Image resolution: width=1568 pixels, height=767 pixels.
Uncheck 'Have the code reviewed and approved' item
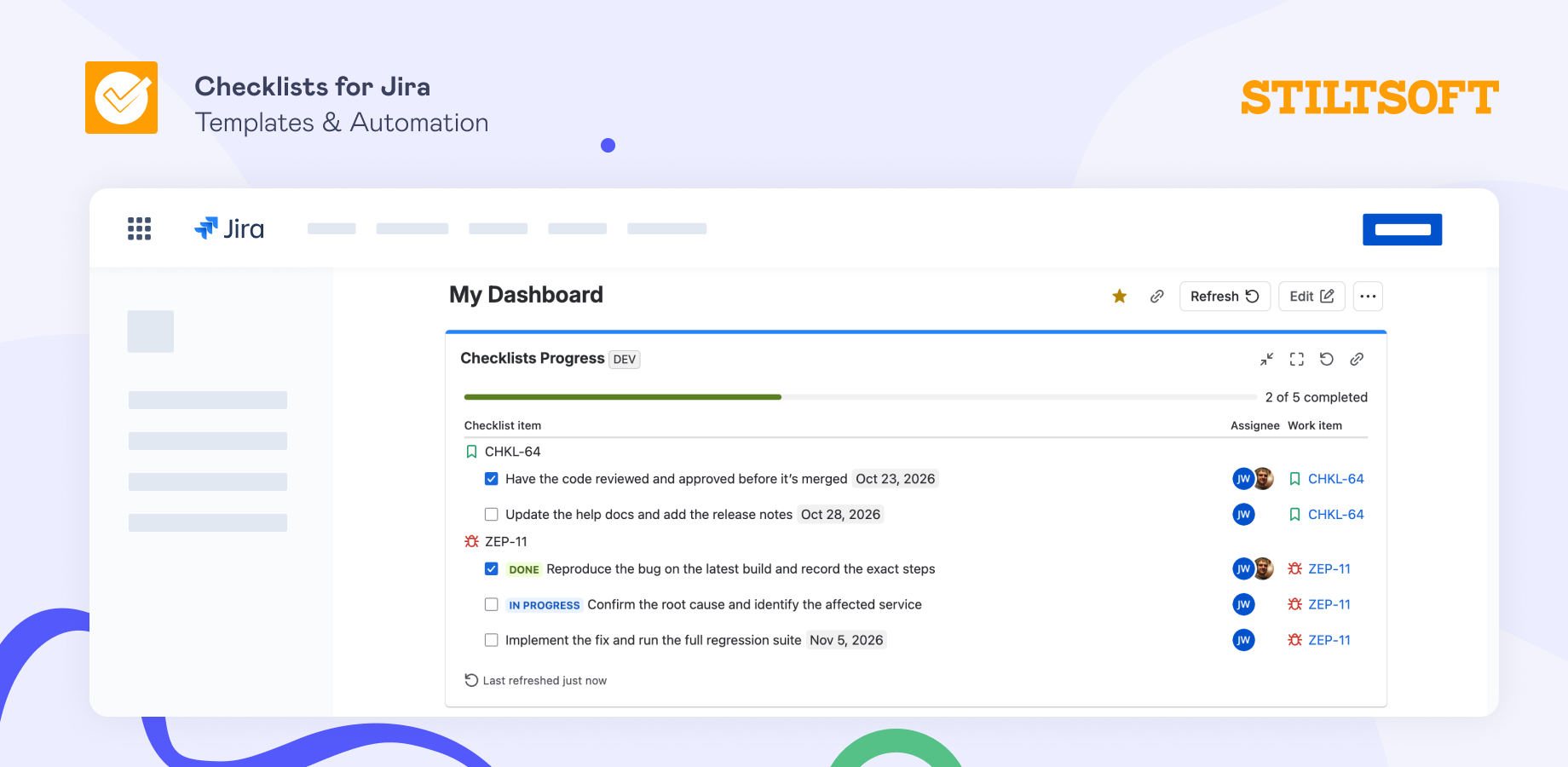492,479
